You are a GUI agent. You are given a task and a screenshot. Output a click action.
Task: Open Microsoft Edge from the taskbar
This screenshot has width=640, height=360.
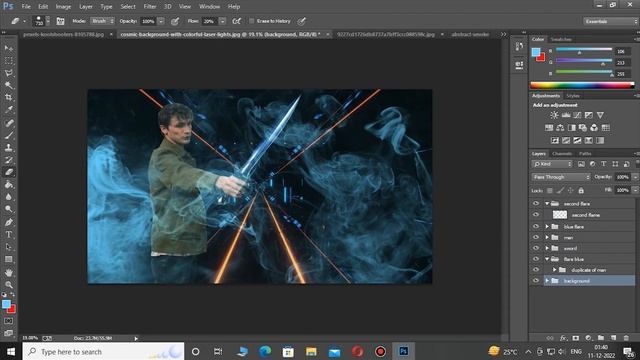point(265,351)
